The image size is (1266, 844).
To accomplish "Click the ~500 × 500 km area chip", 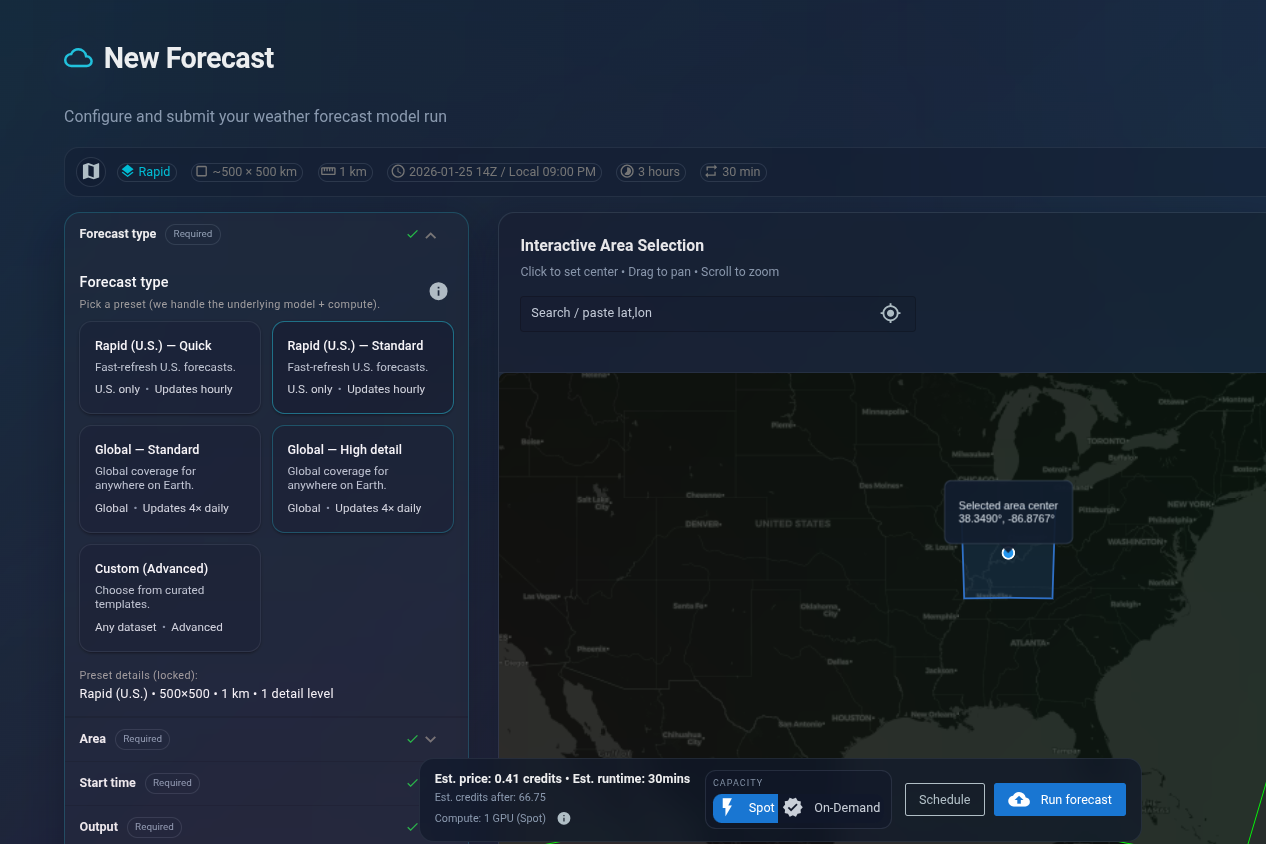I will click(248, 172).
